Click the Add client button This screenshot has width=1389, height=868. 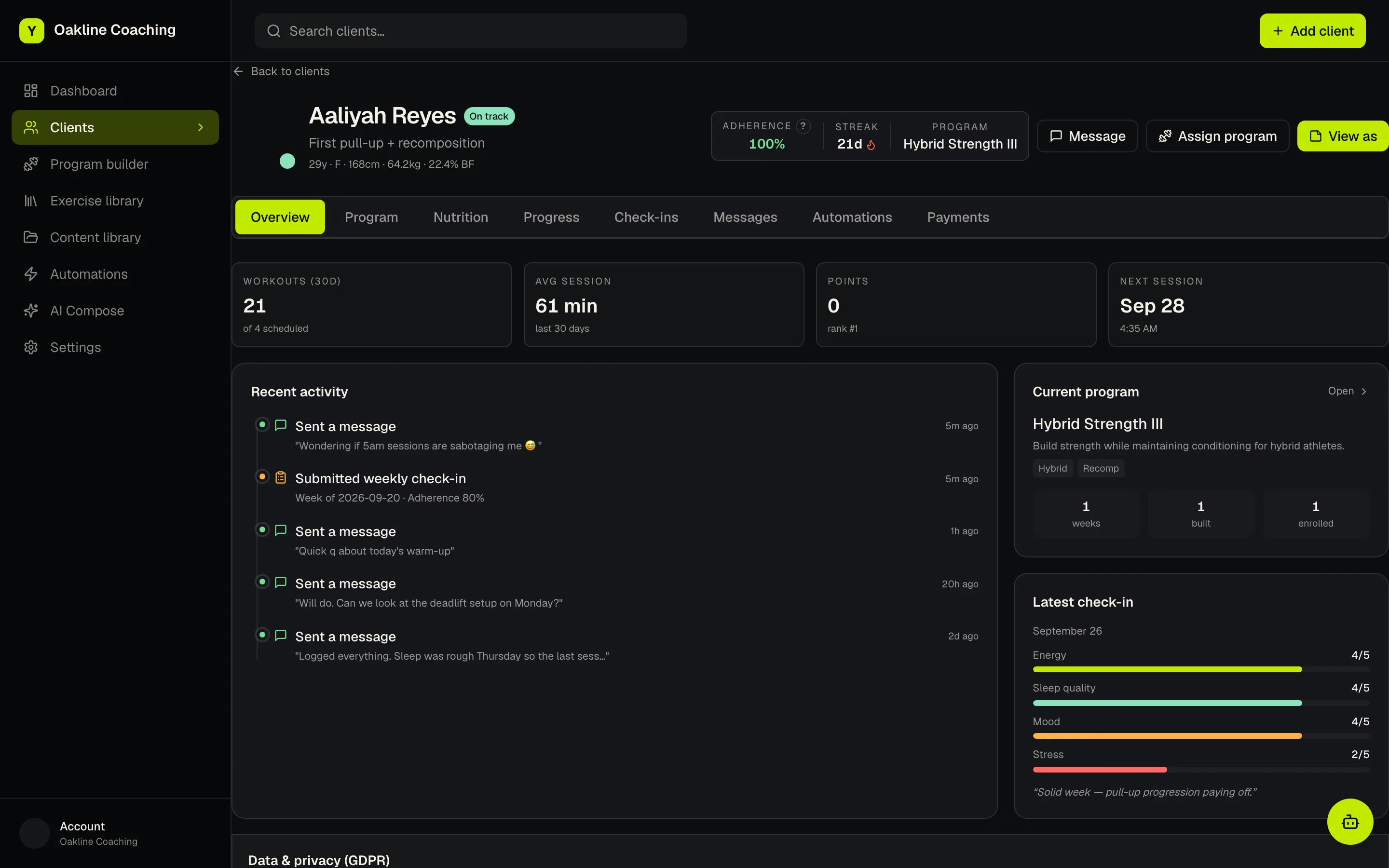point(1312,31)
